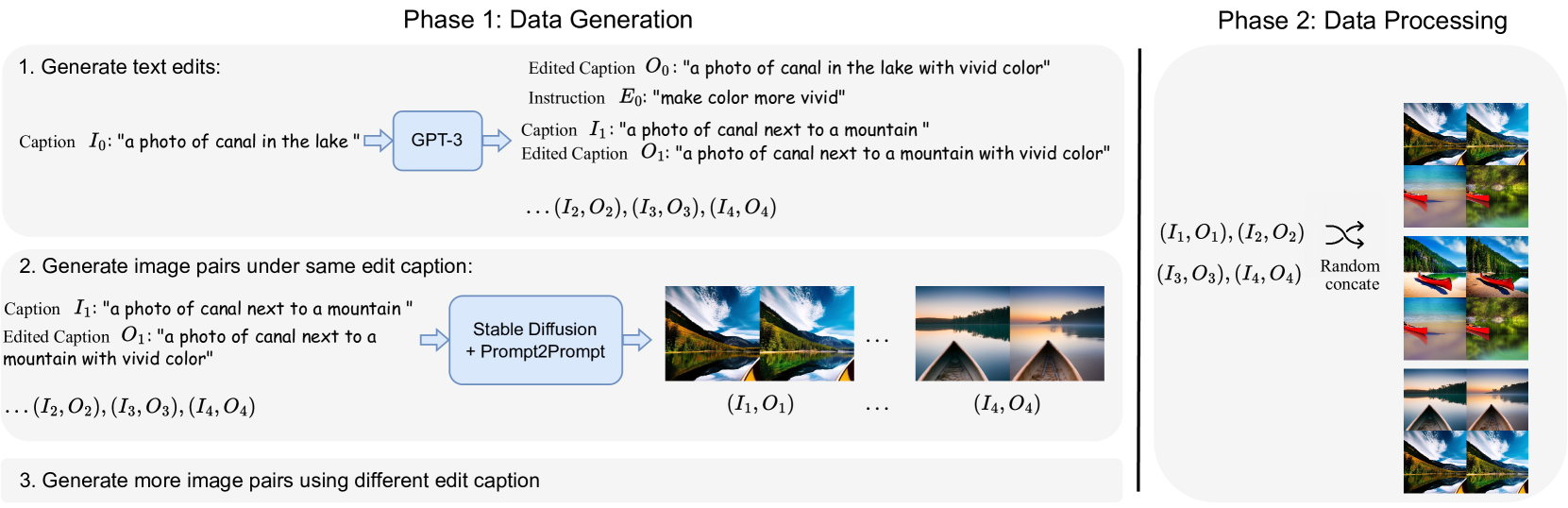Click the input caption I0 text left of GPT-3
1568x508 pixels.
pyautogui.click(x=189, y=142)
